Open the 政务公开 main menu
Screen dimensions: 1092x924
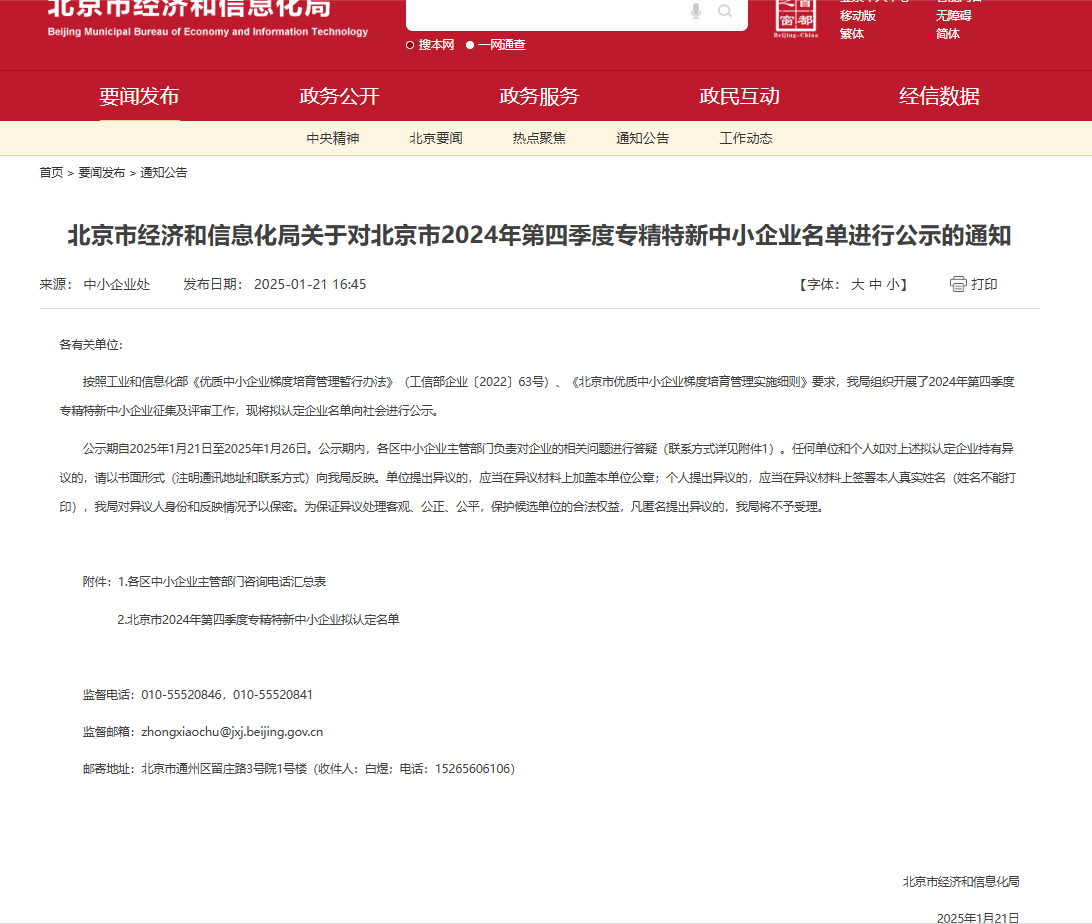tap(339, 96)
